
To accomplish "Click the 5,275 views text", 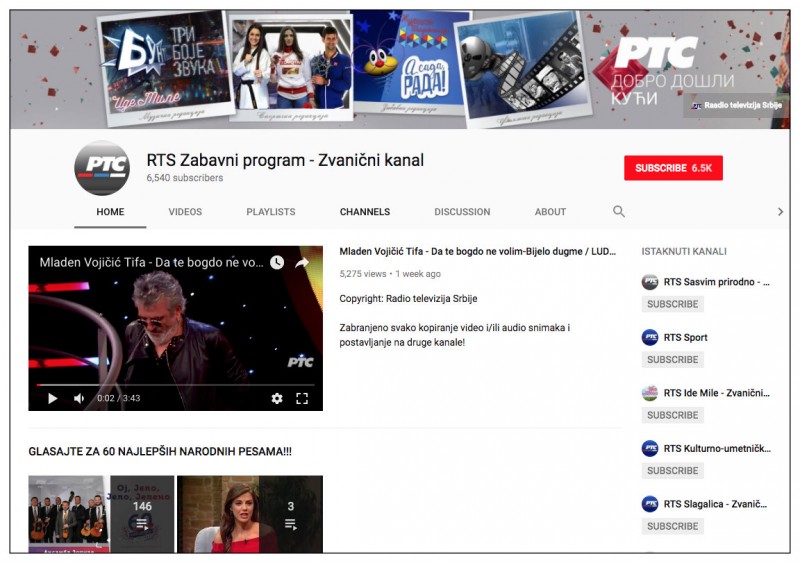I will point(363,274).
